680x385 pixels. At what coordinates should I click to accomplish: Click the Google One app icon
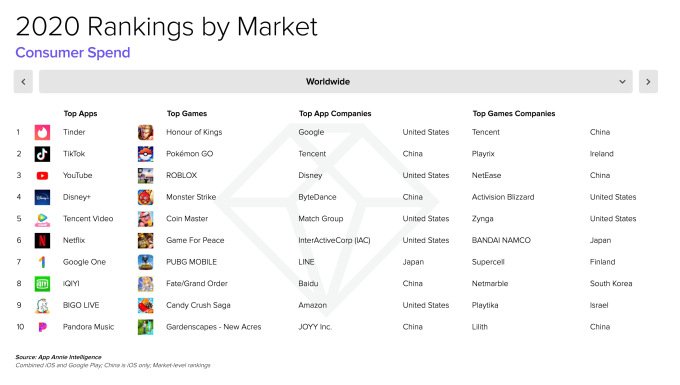point(42,262)
